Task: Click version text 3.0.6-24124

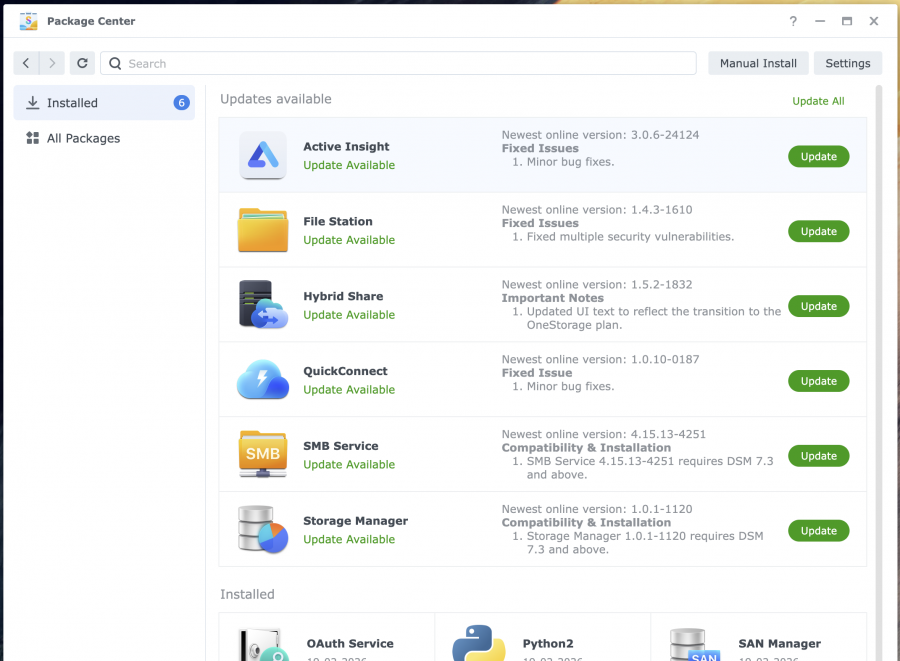Action: pyautogui.click(x=665, y=135)
